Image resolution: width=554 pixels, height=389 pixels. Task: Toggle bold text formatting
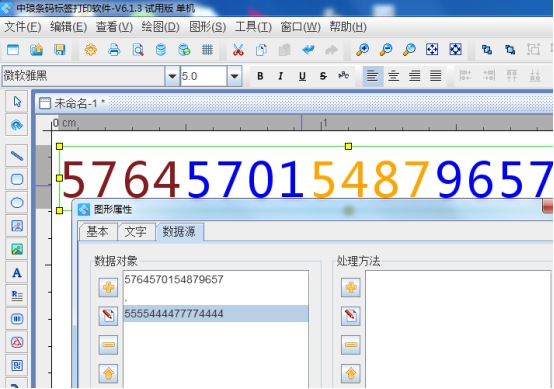coord(260,76)
